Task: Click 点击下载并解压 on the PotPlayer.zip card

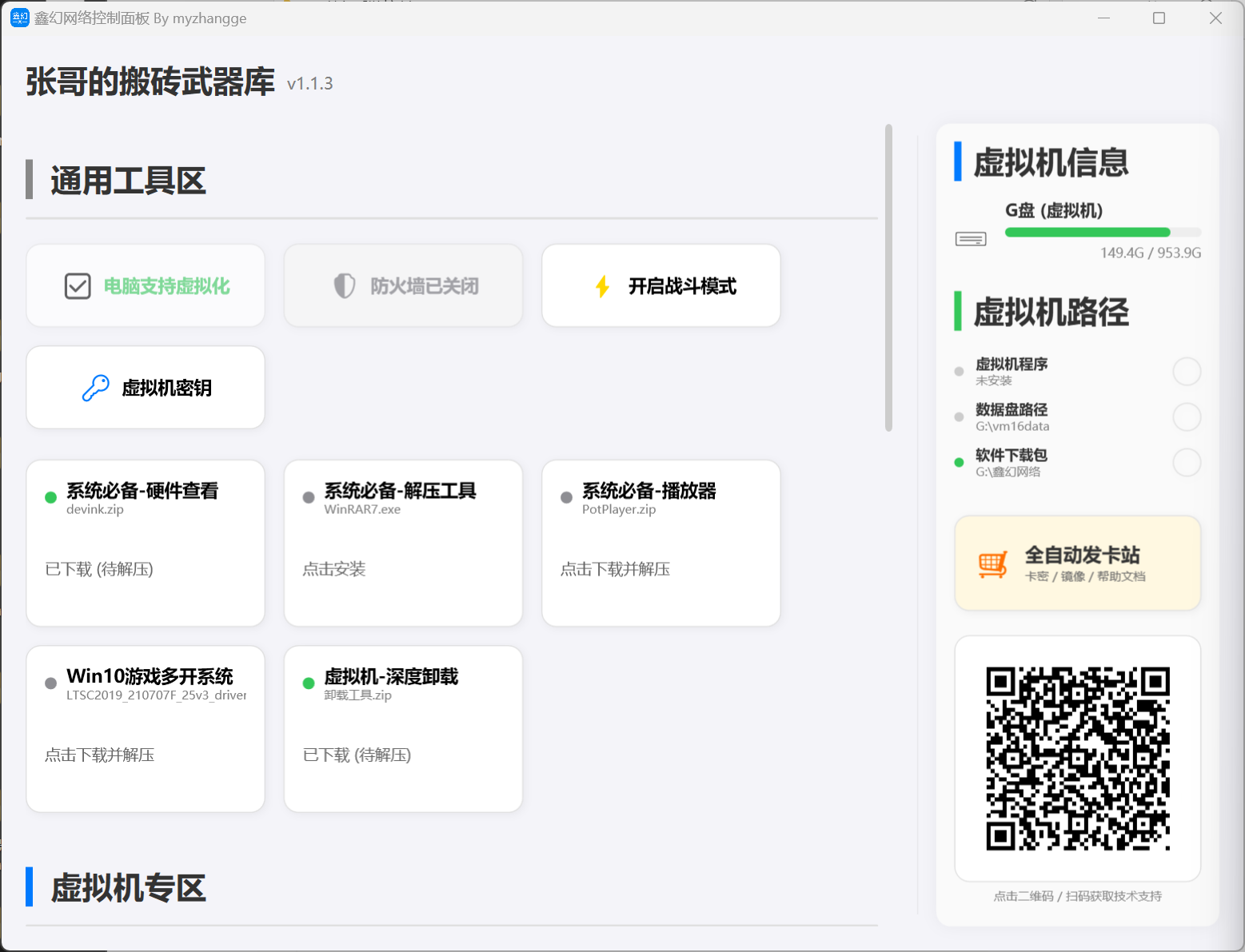Action: coord(615,569)
